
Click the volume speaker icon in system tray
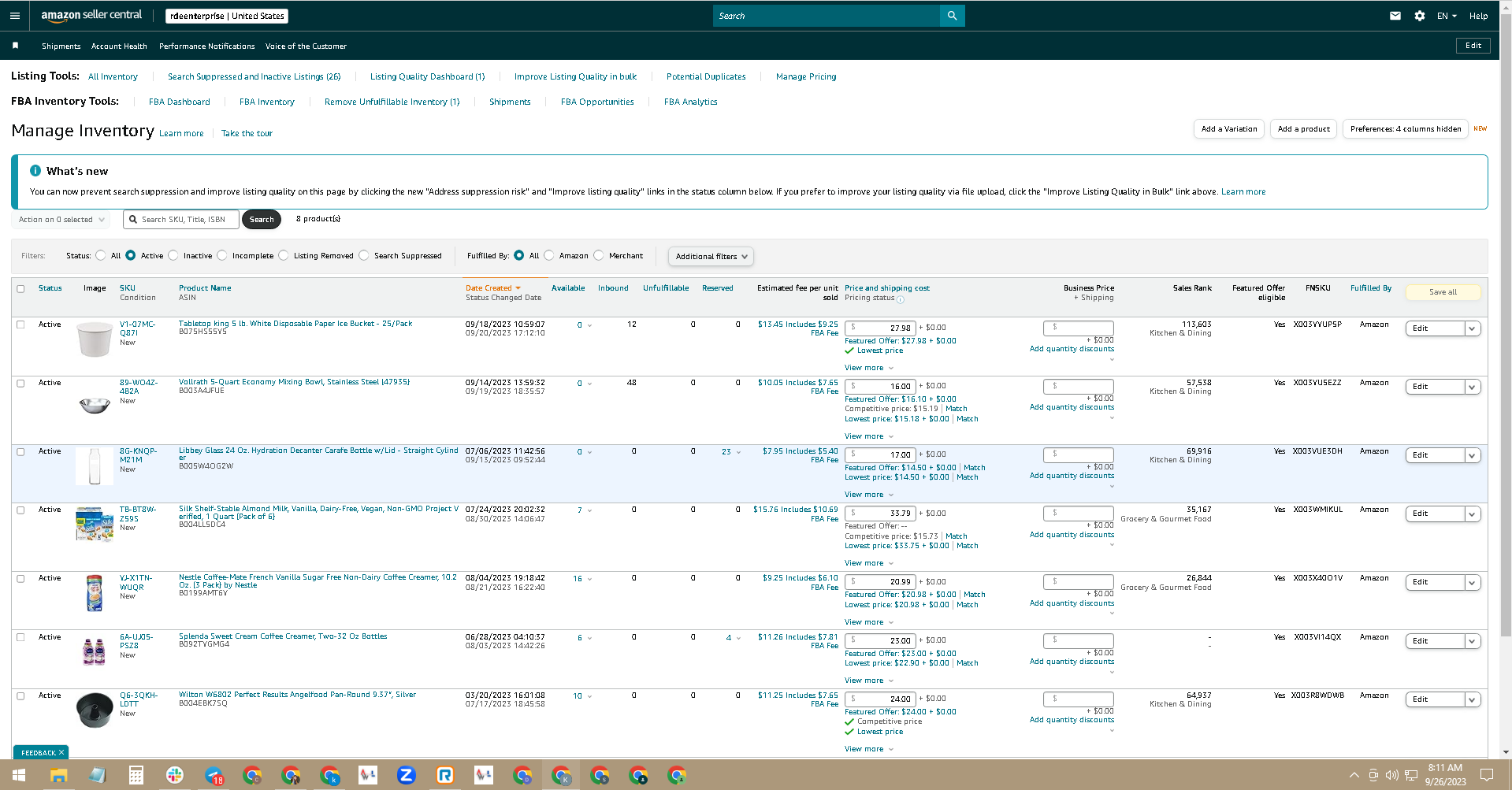1392,775
